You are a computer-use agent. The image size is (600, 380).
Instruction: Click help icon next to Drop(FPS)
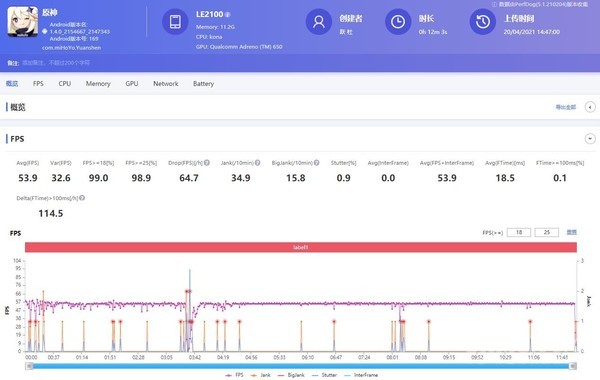tap(207, 163)
